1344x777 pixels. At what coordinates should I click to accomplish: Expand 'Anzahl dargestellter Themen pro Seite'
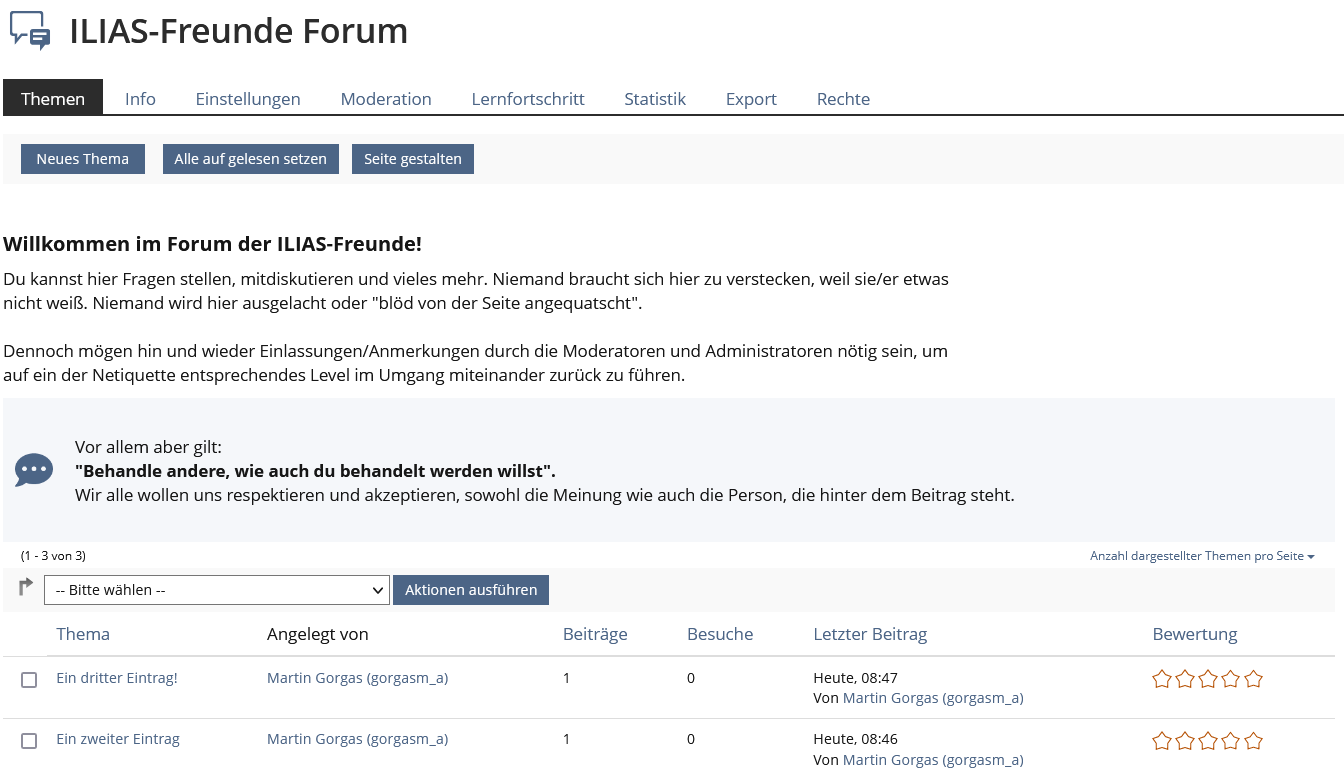pos(1202,556)
